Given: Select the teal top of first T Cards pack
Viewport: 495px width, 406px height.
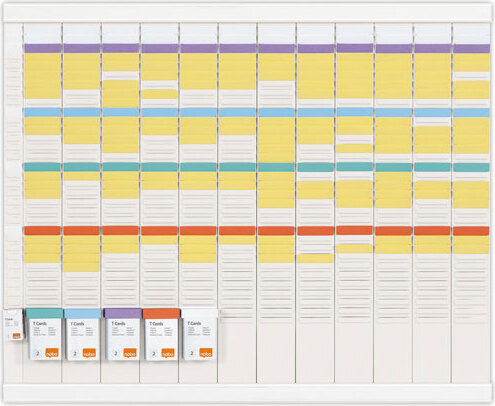Looking at the screenshot, I should [x=44, y=313].
